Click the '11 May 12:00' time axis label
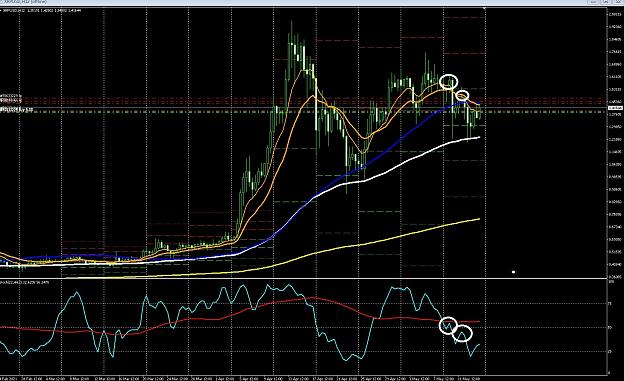625x381 pixels. click(x=468, y=378)
